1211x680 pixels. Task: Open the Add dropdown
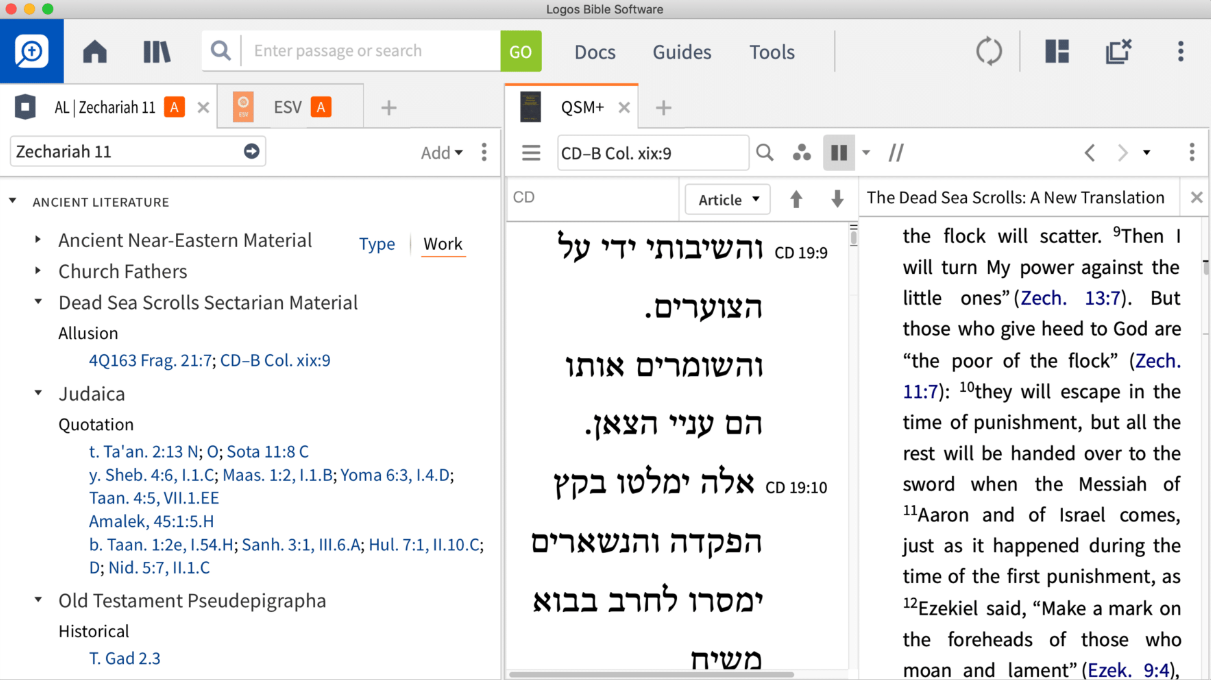(x=442, y=152)
